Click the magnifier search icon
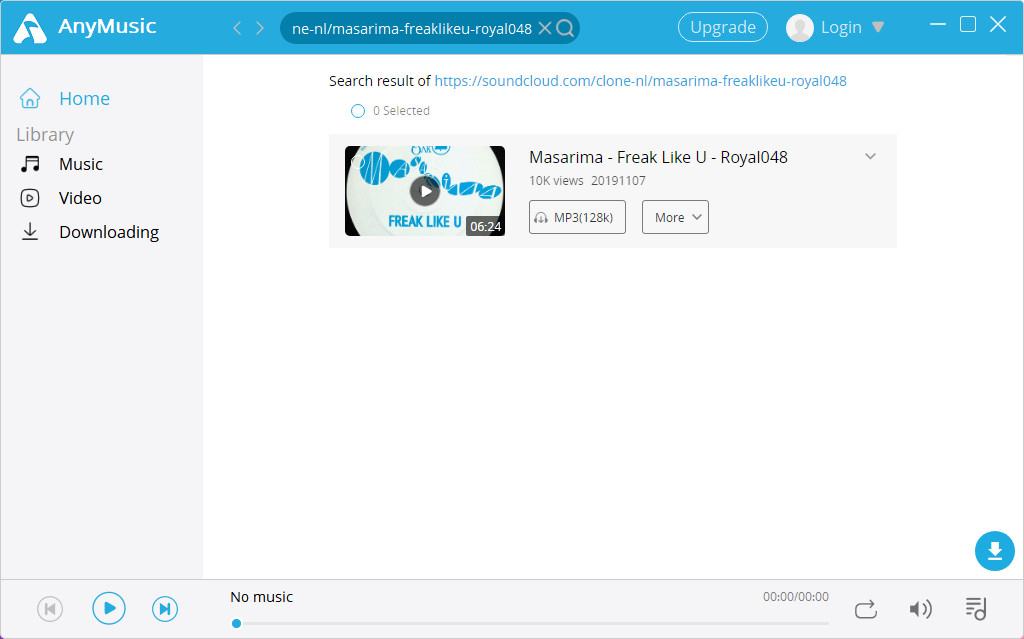This screenshot has width=1024, height=639. (x=565, y=28)
